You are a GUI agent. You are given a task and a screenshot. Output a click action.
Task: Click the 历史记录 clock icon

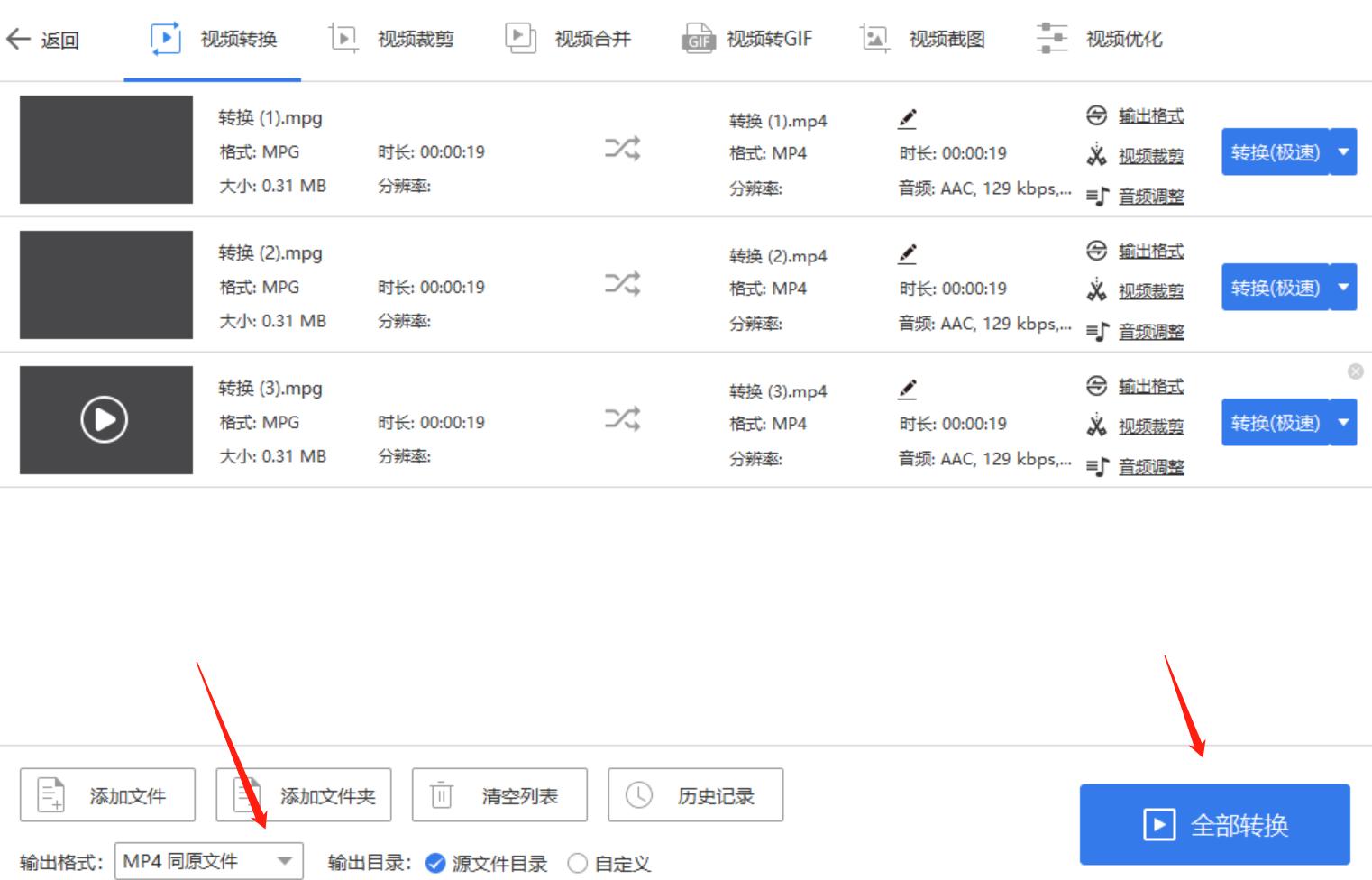pos(639,794)
